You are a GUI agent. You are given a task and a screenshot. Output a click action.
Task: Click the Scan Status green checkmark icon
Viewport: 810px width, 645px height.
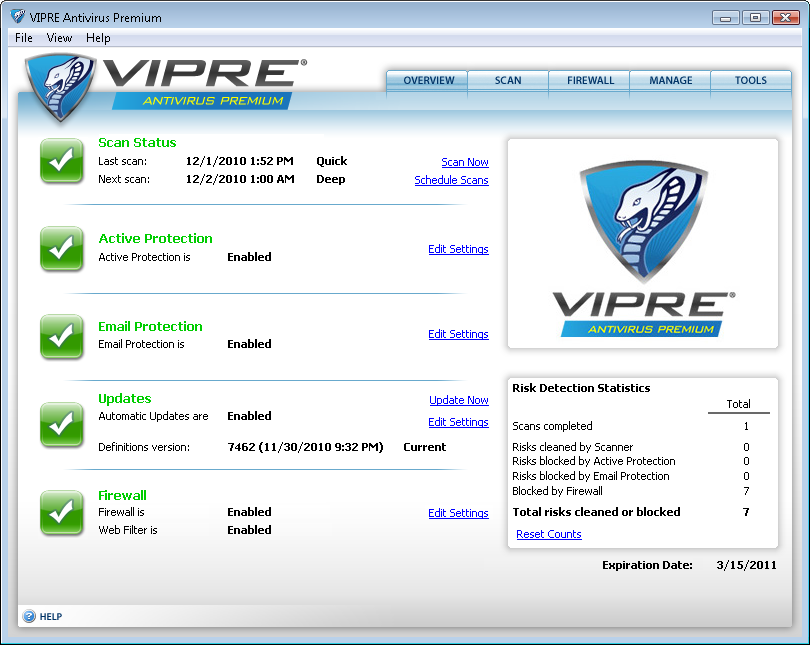(x=62, y=162)
